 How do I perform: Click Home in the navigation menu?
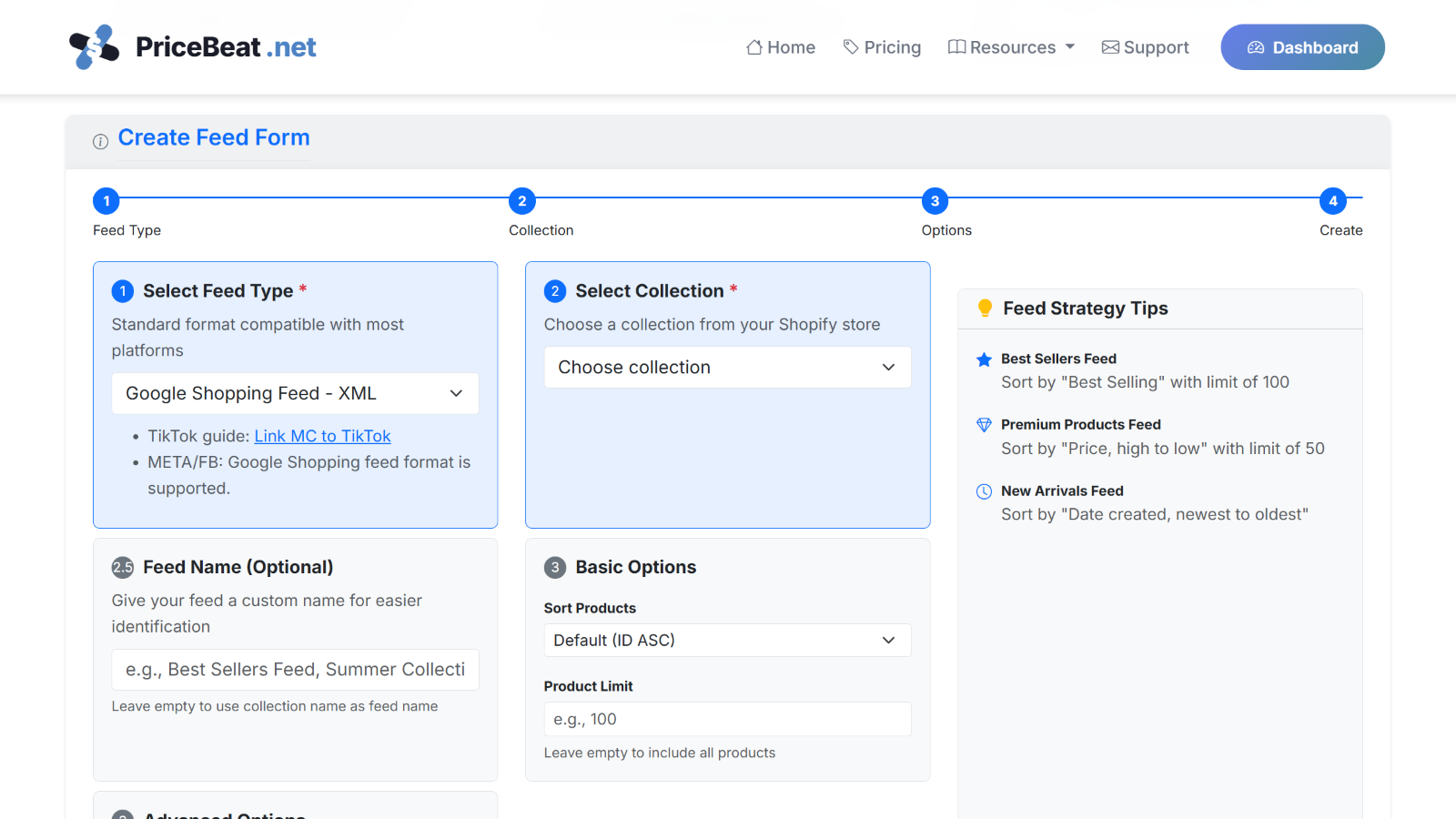(x=781, y=46)
